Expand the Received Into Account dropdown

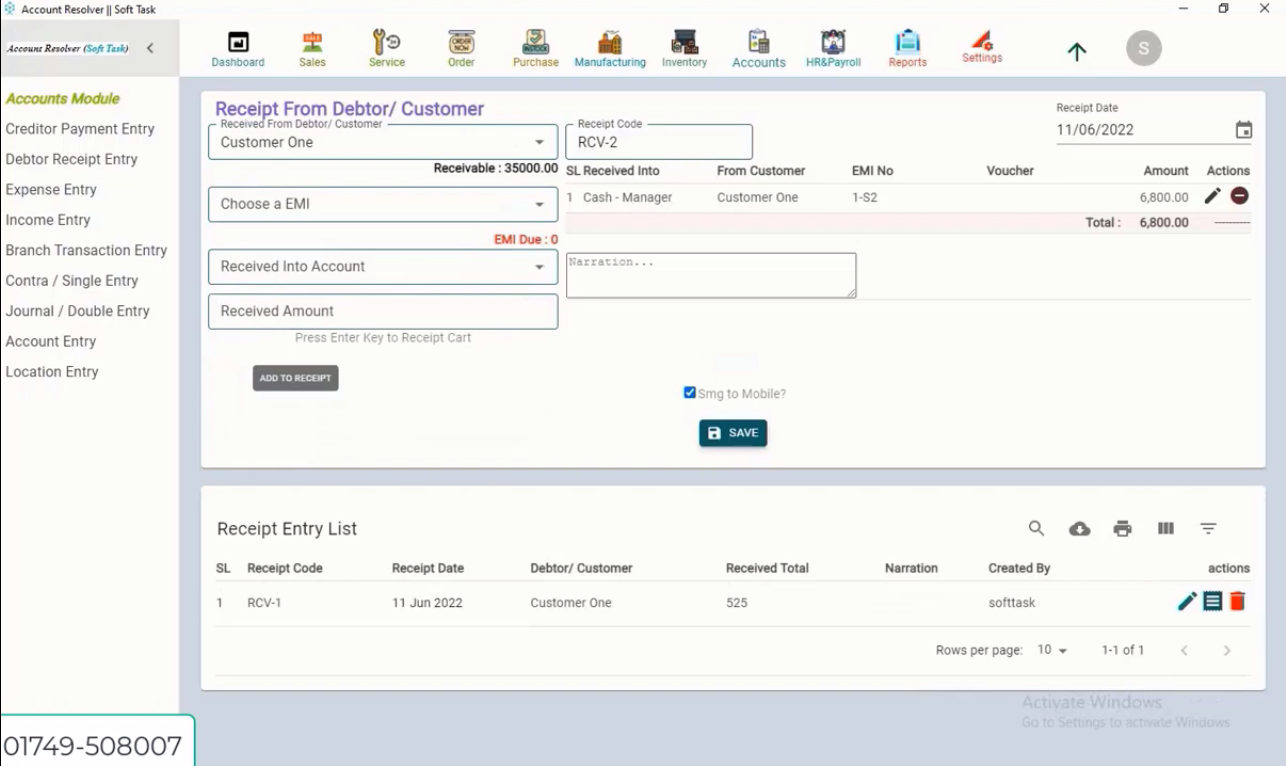(x=383, y=267)
